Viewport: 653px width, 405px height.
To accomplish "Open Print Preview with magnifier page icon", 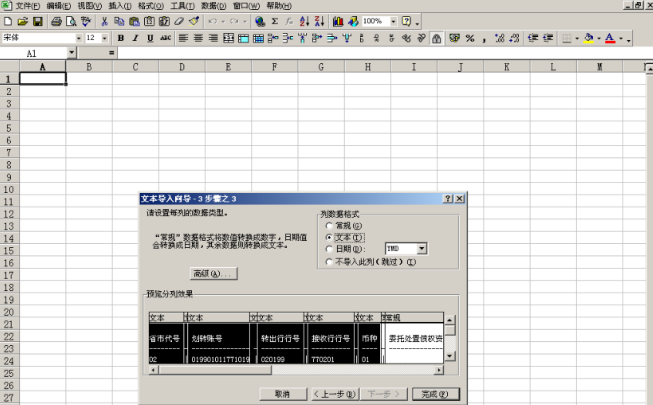I will coord(71,21).
